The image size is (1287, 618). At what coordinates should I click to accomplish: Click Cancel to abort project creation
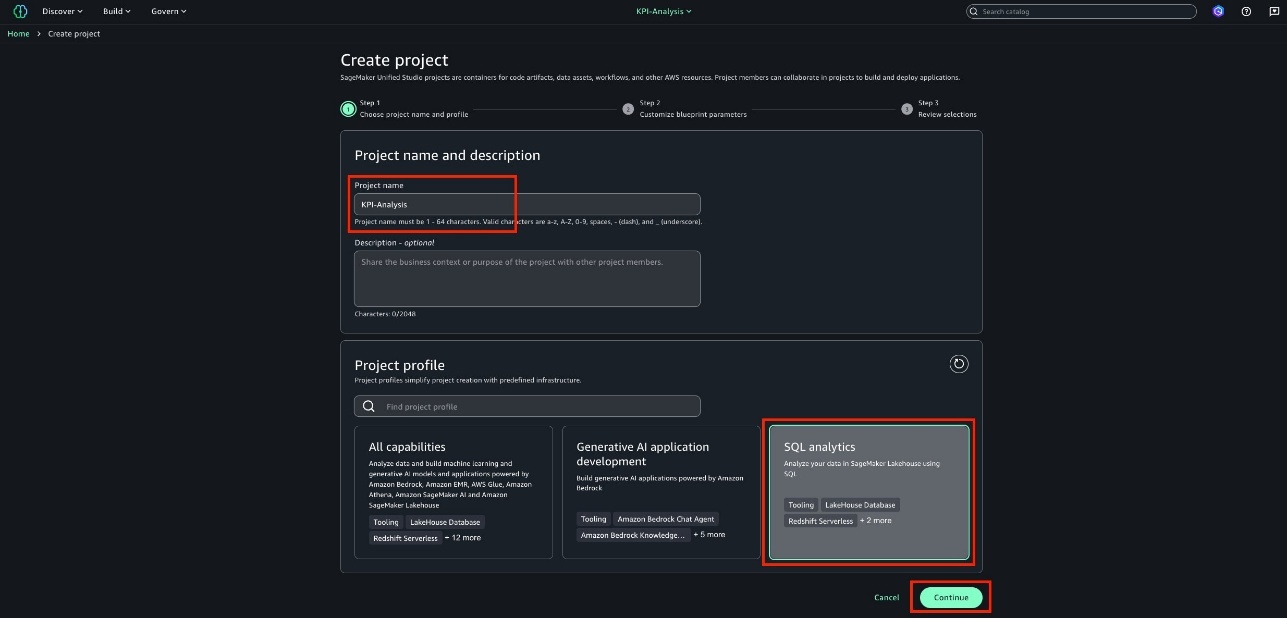[x=887, y=598]
